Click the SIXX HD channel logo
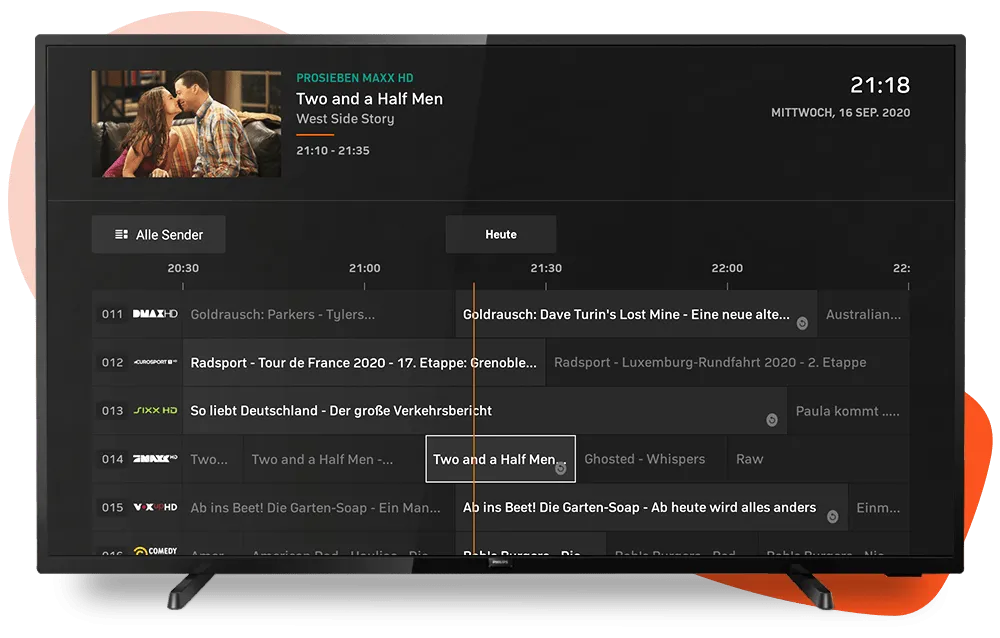Image resolution: width=1000 pixels, height=638 pixels. [x=155, y=410]
